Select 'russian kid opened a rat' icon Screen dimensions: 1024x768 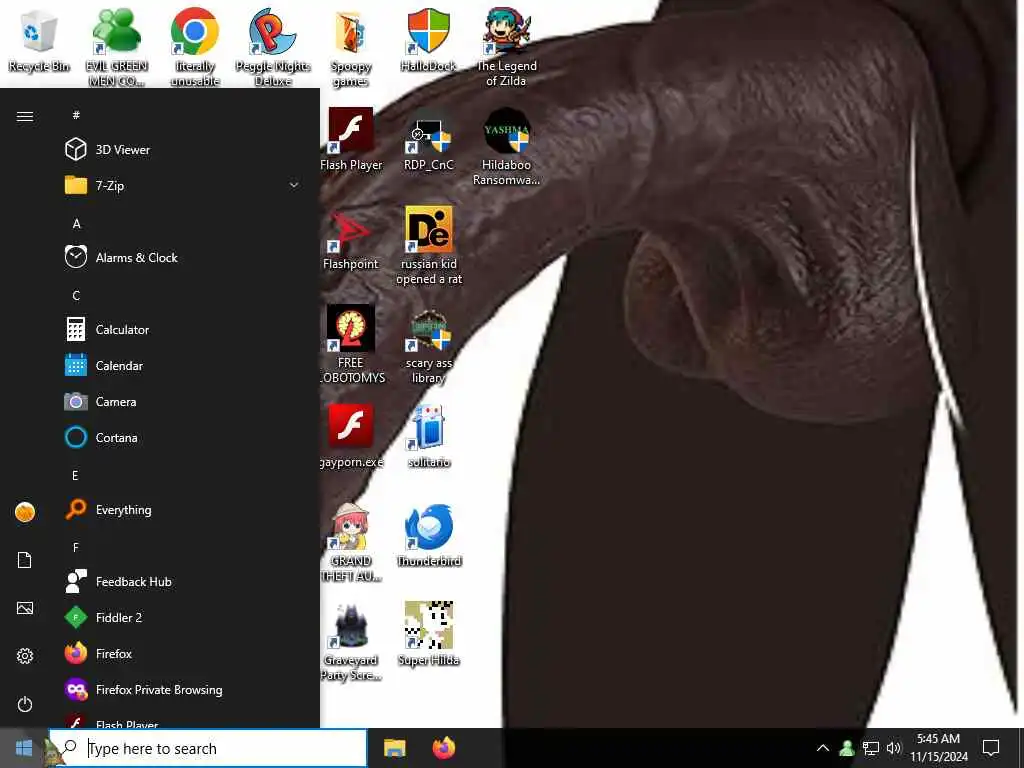pyautogui.click(x=429, y=246)
